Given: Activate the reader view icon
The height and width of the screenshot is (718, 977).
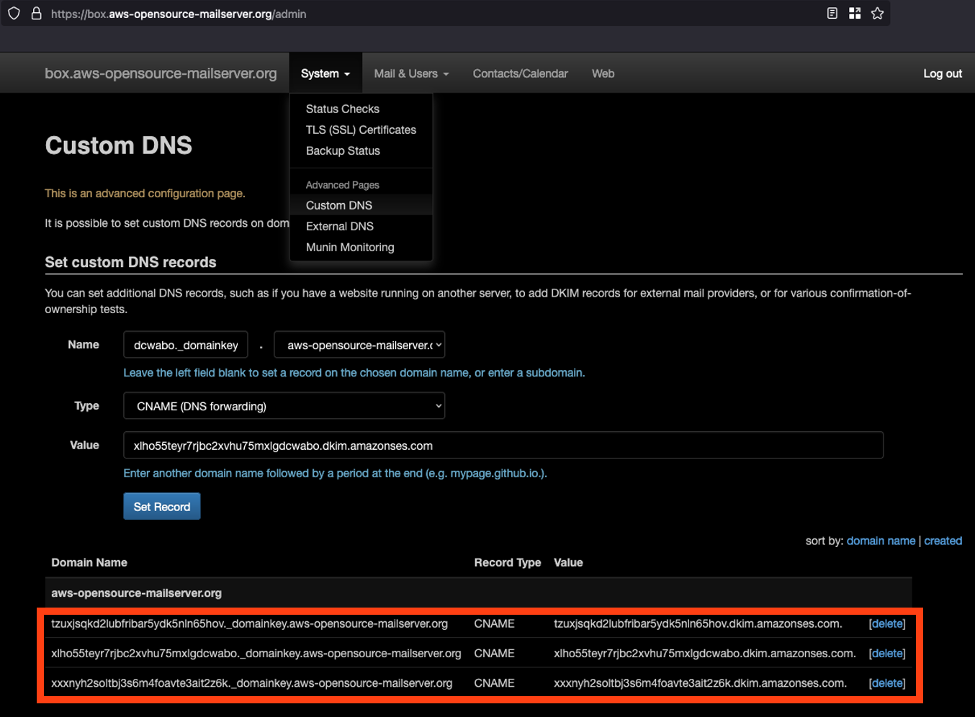Looking at the screenshot, I should point(833,13).
